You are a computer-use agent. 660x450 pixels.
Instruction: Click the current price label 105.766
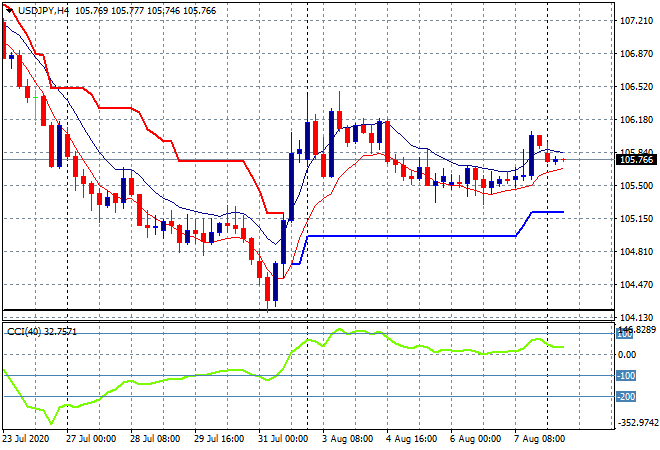(636, 160)
